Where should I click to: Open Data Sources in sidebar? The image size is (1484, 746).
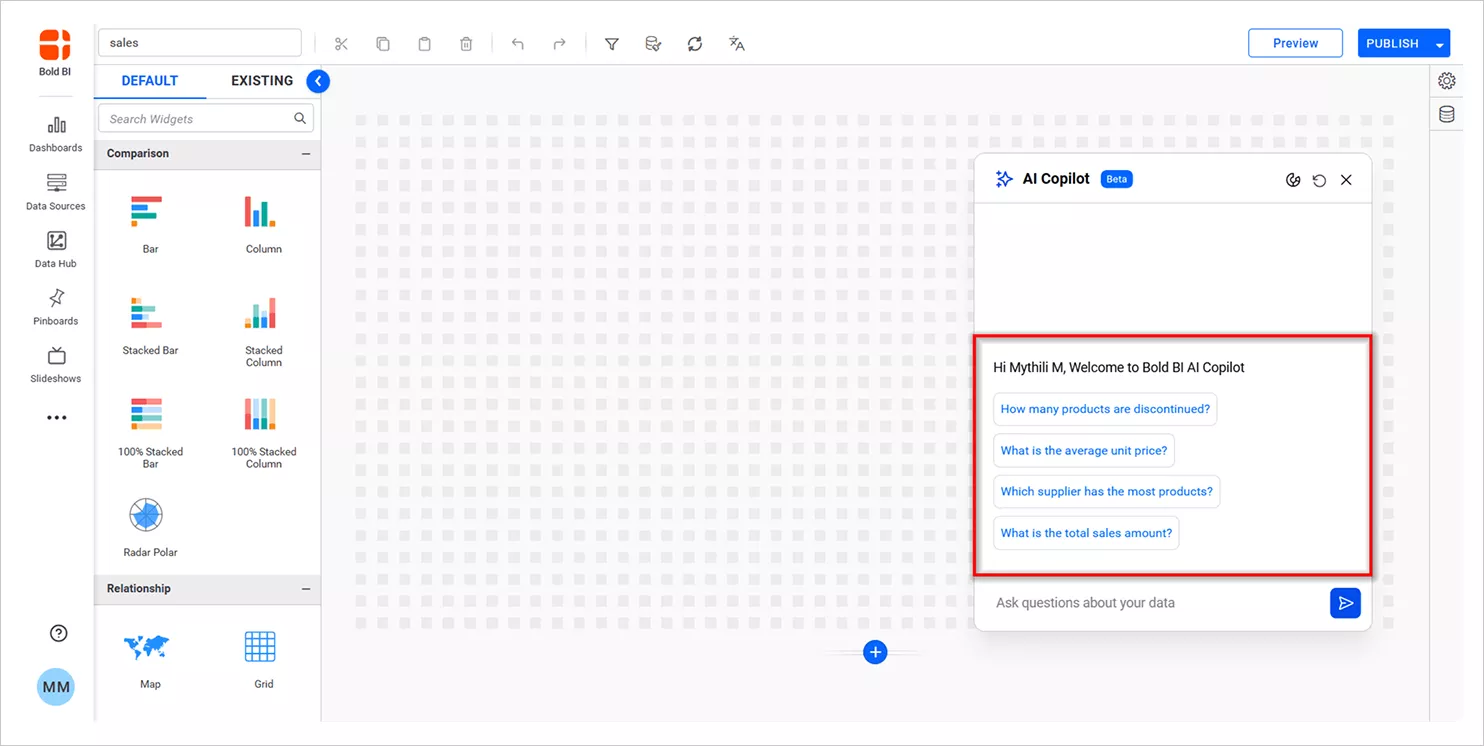click(56, 193)
